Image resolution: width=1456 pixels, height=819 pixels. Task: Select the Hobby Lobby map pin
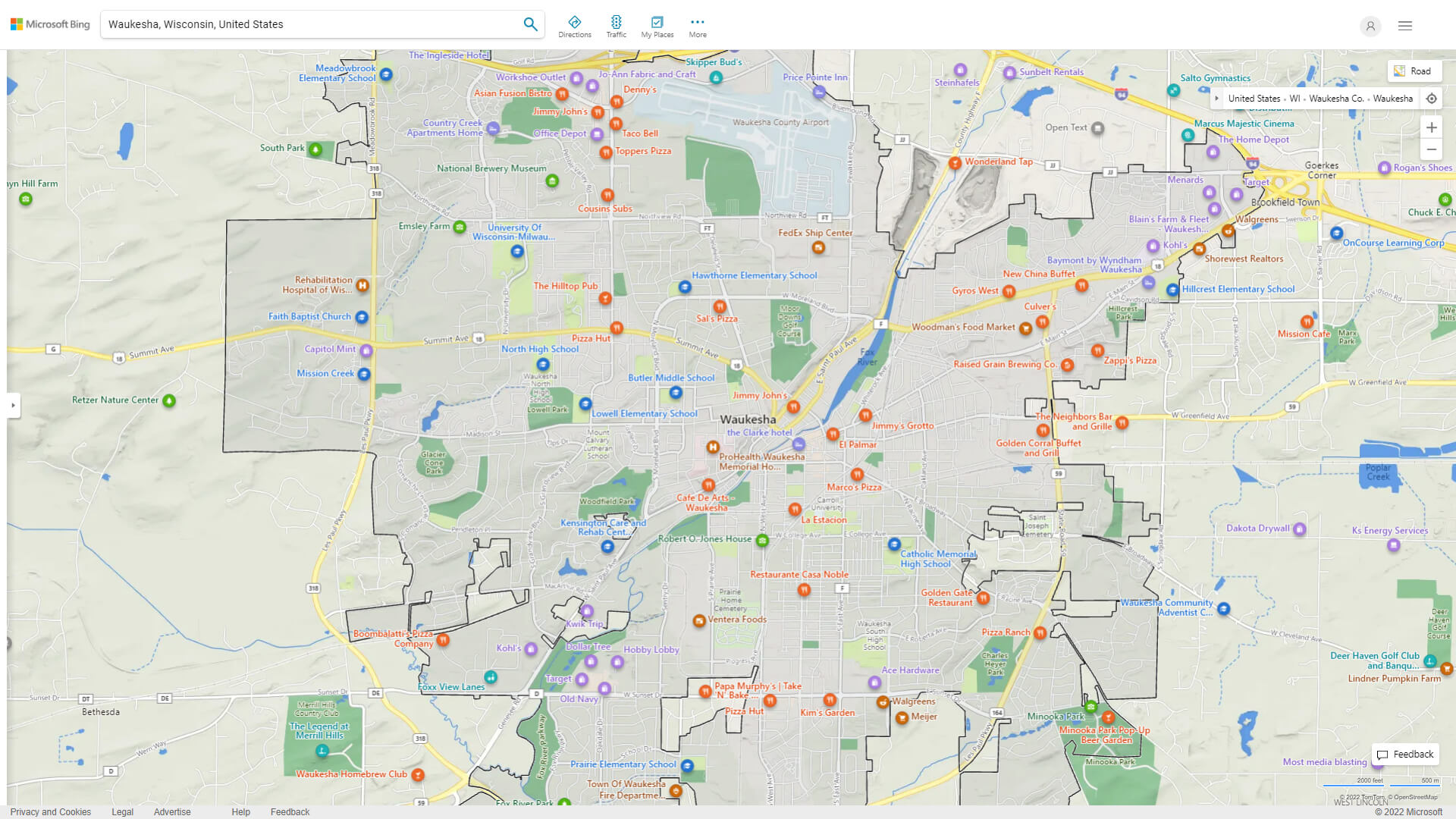(617, 661)
